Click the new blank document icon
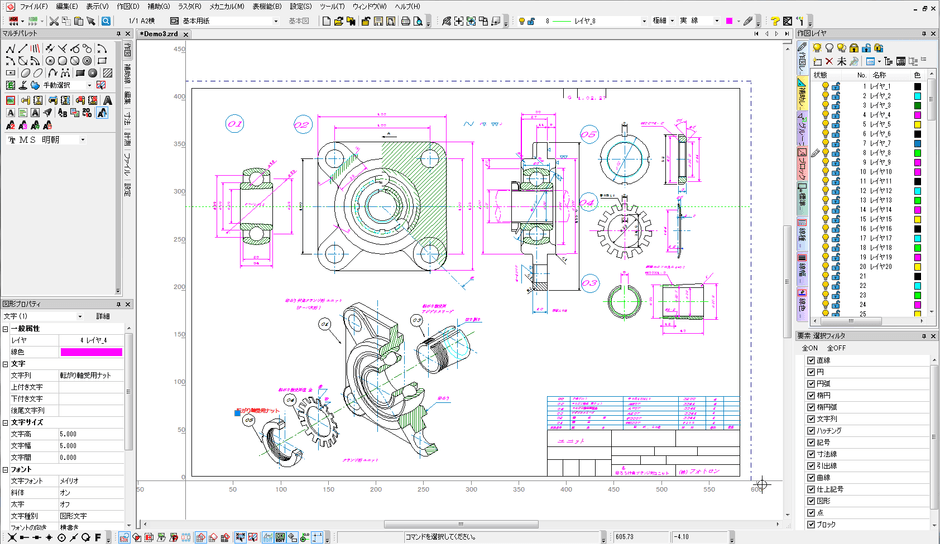 tap(326, 20)
